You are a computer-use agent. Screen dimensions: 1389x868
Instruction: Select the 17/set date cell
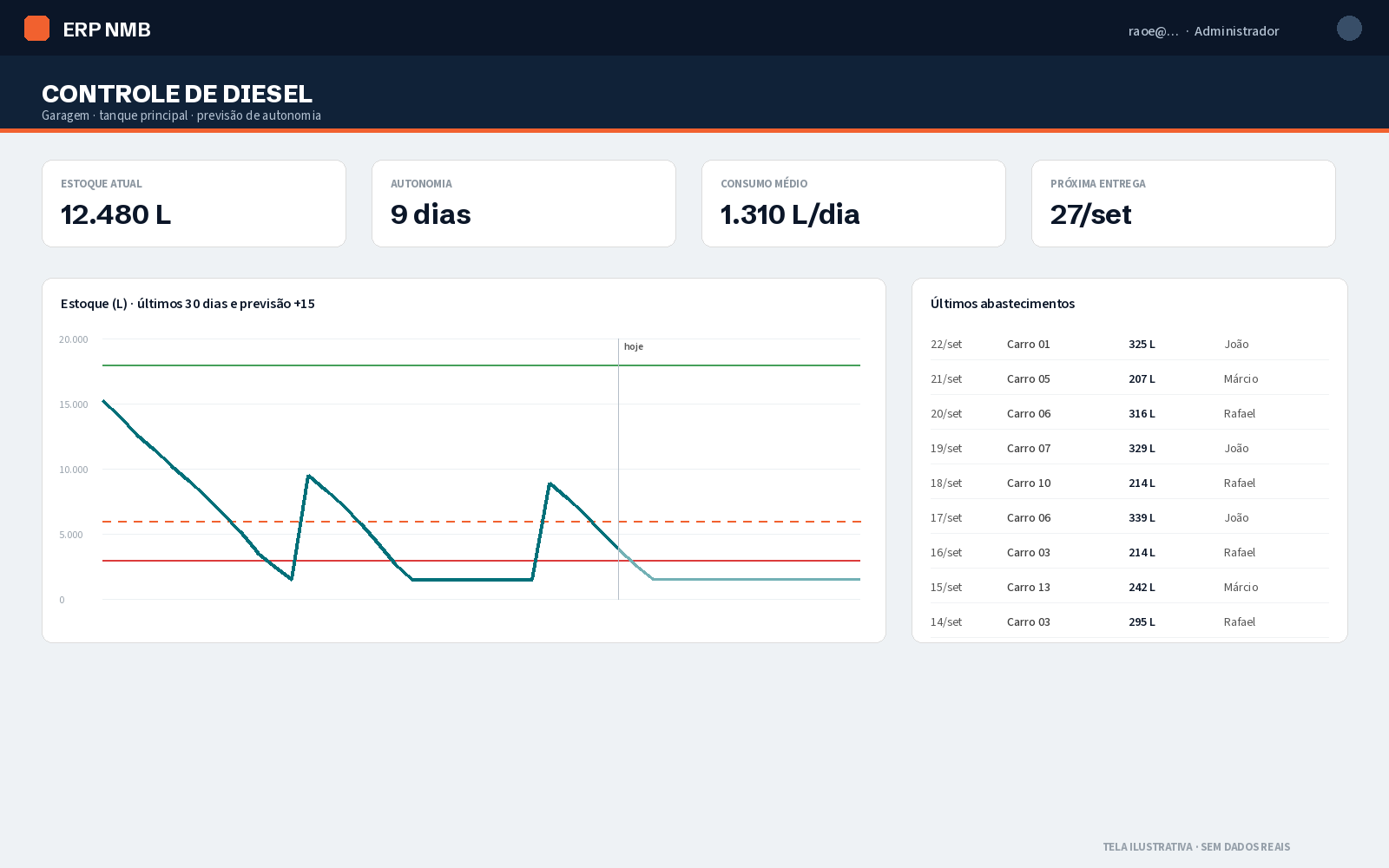[946, 518]
